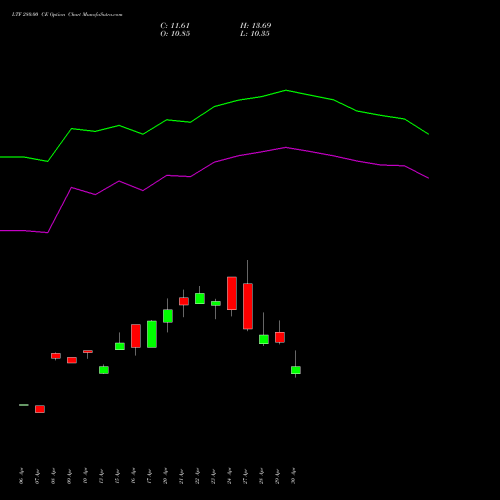The height and width of the screenshot is (500, 500).
Task: Select the 21 Apr date label
Action: point(182,476)
